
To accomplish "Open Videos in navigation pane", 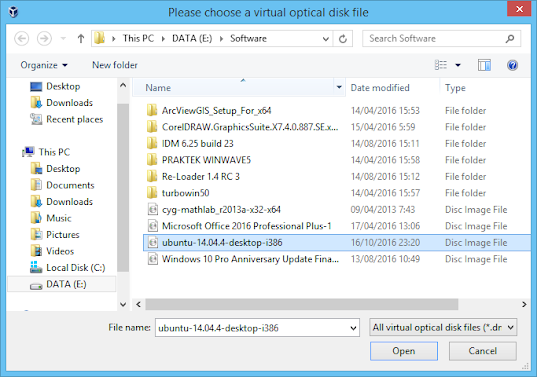I will [52, 251].
